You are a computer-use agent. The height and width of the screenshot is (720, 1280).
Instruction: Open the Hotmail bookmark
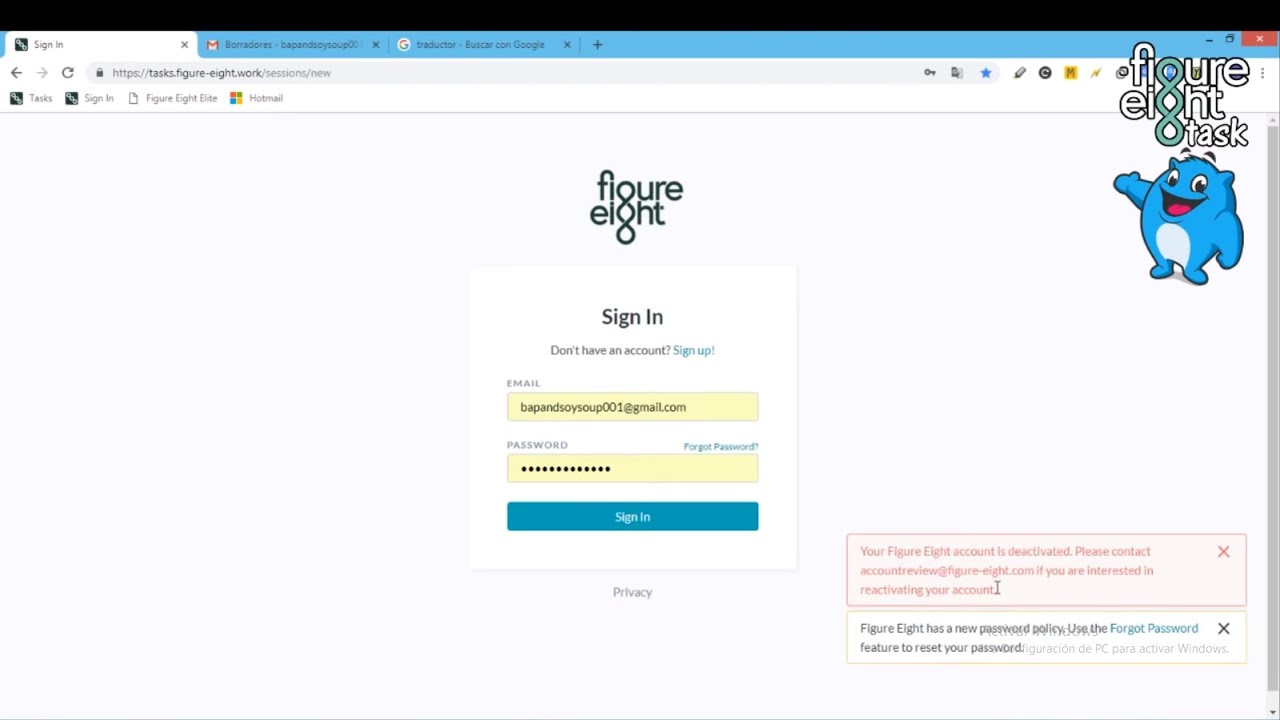click(257, 98)
